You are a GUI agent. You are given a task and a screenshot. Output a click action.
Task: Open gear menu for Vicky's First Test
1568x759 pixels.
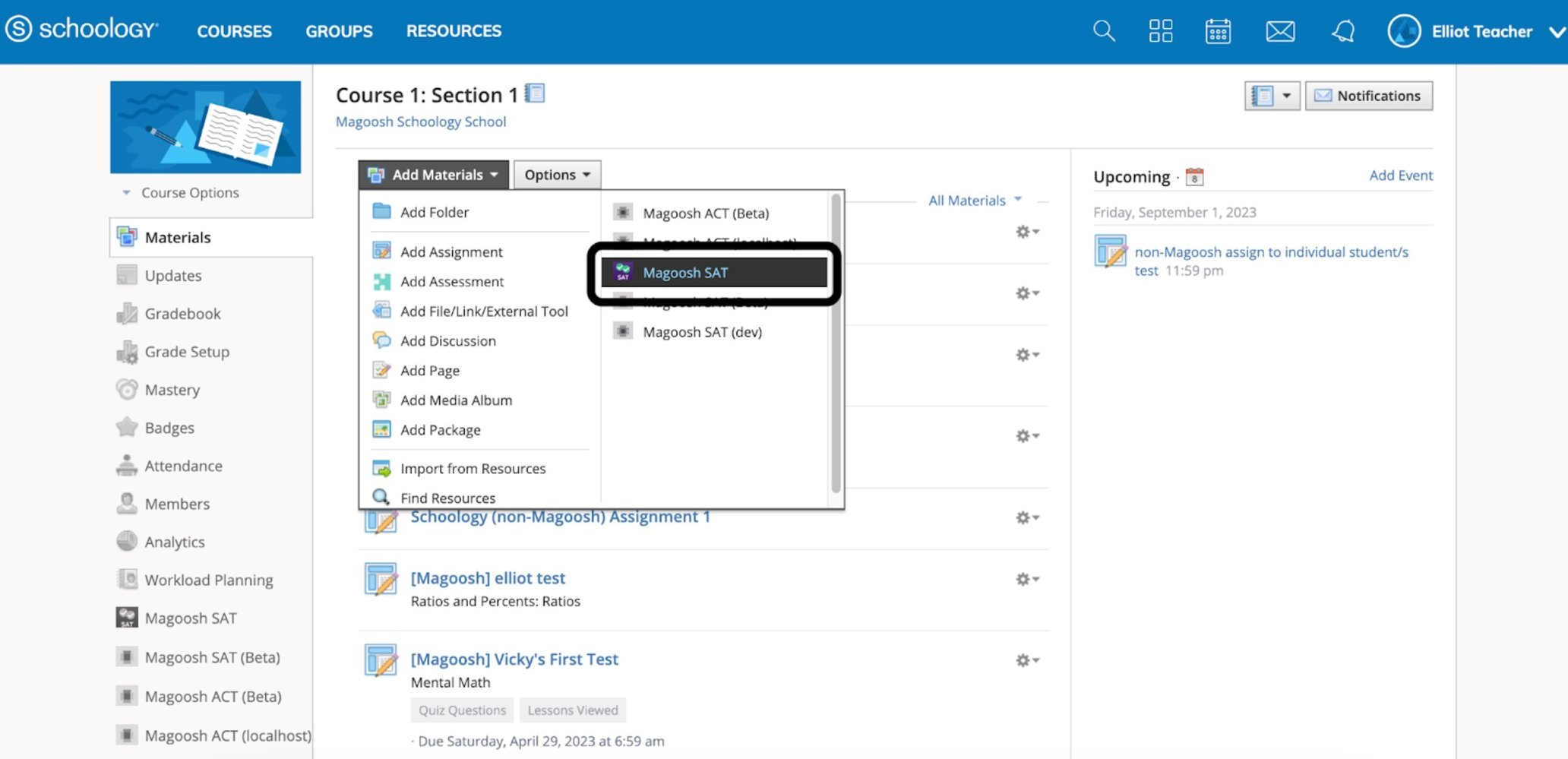coord(1027,660)
